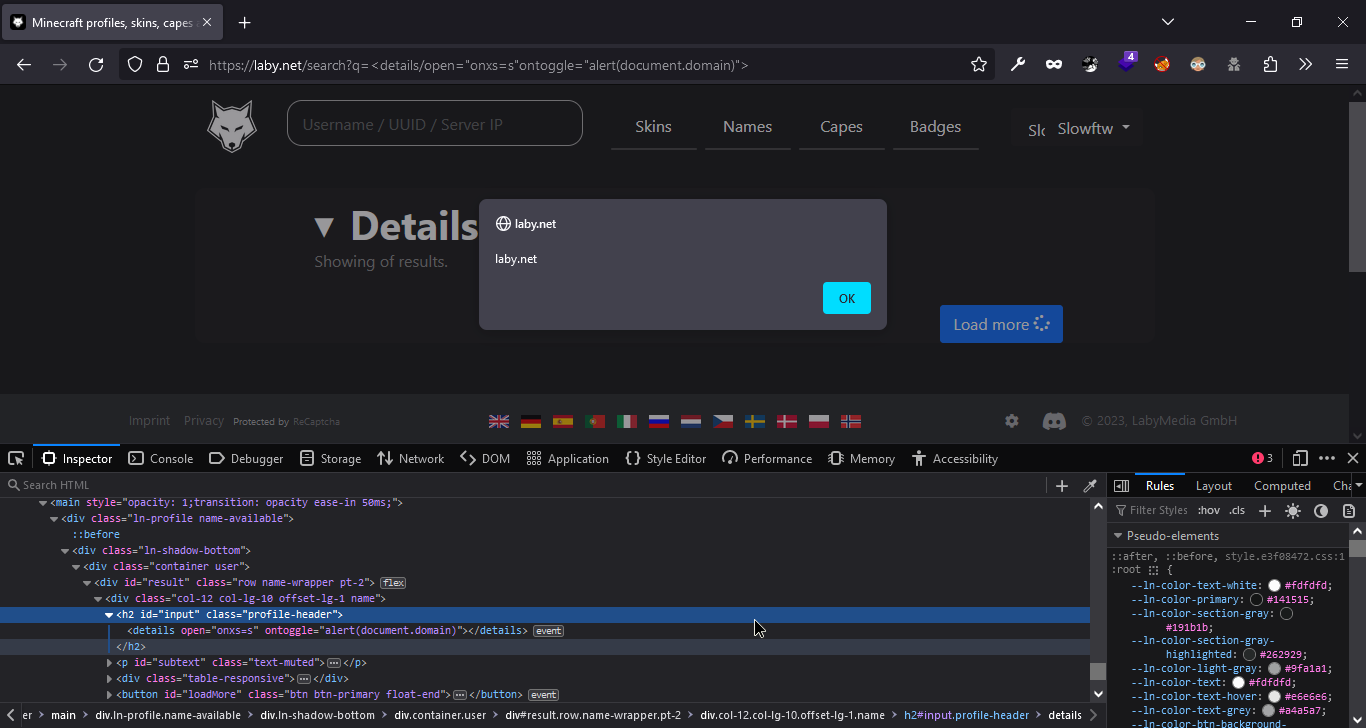This screenshot has width=1366, height=728.
Task: Open the Firefox application menu
Action: point(1342,64)
